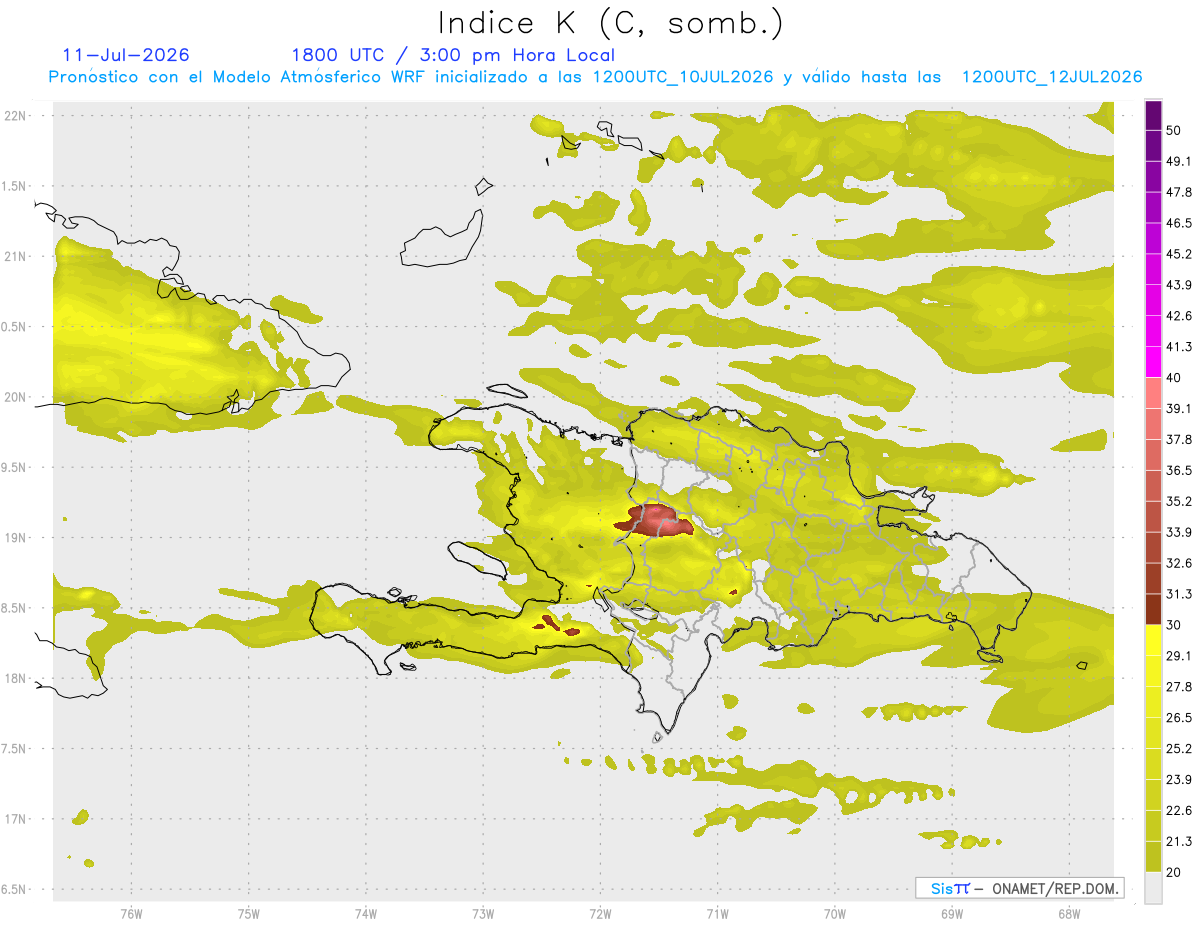This screenshot has height=927, width=1200.
Task: Click the '23.9' color scale value
Action: [1179, 780]
